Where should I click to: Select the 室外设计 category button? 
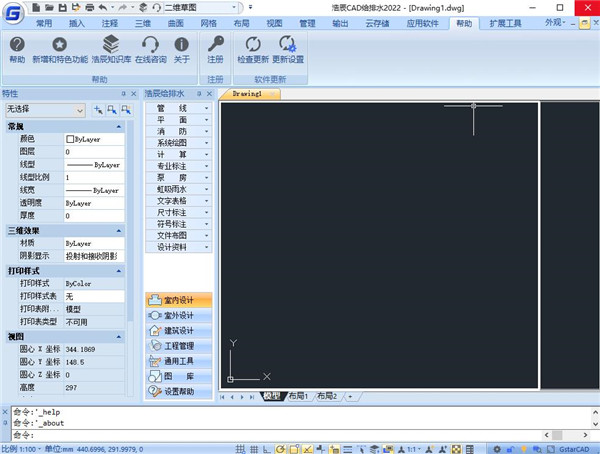click(x=179, y=315)
